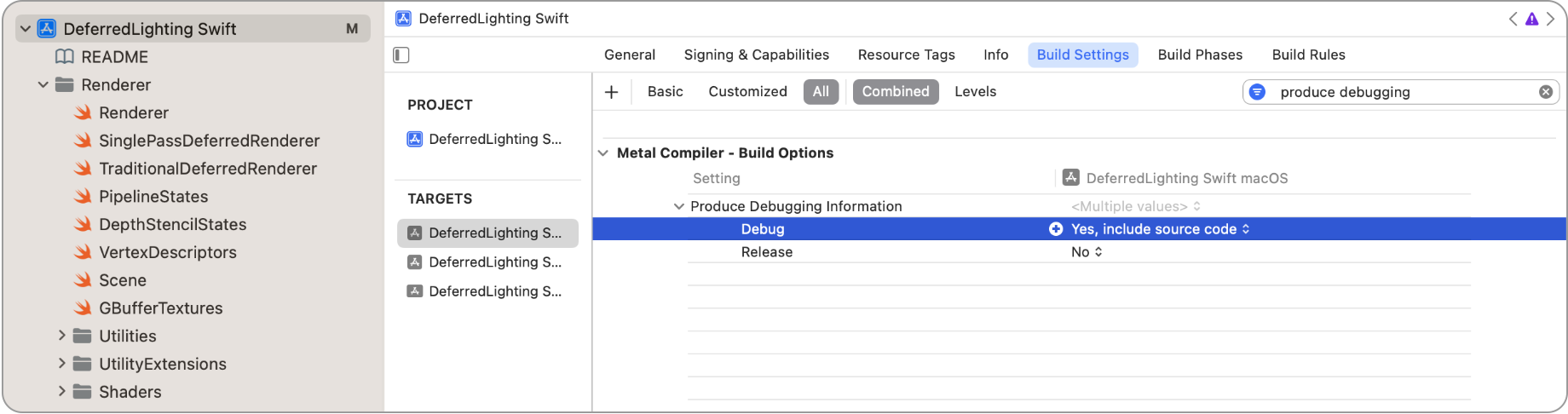Click the filter icon in search field
This screenshot has height=414, width=1568.
point(1257,92)
